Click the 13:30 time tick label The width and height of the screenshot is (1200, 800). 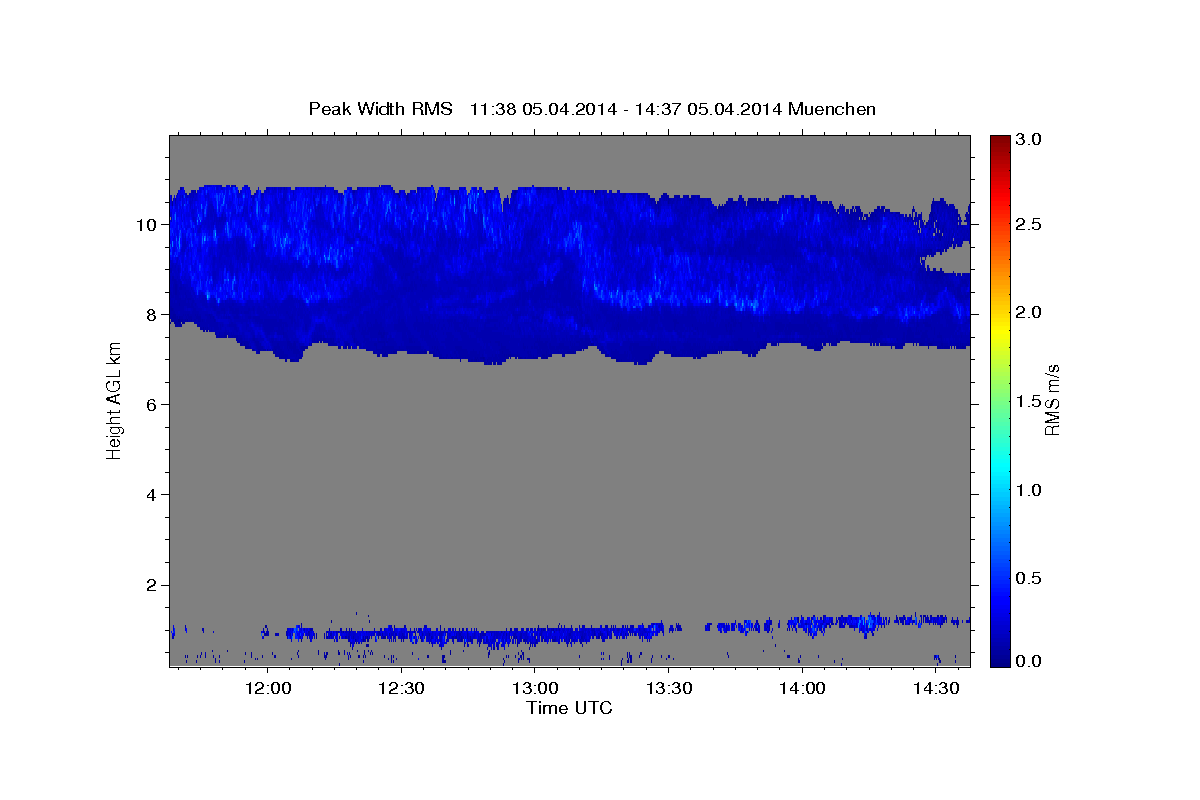coord(668,688)
